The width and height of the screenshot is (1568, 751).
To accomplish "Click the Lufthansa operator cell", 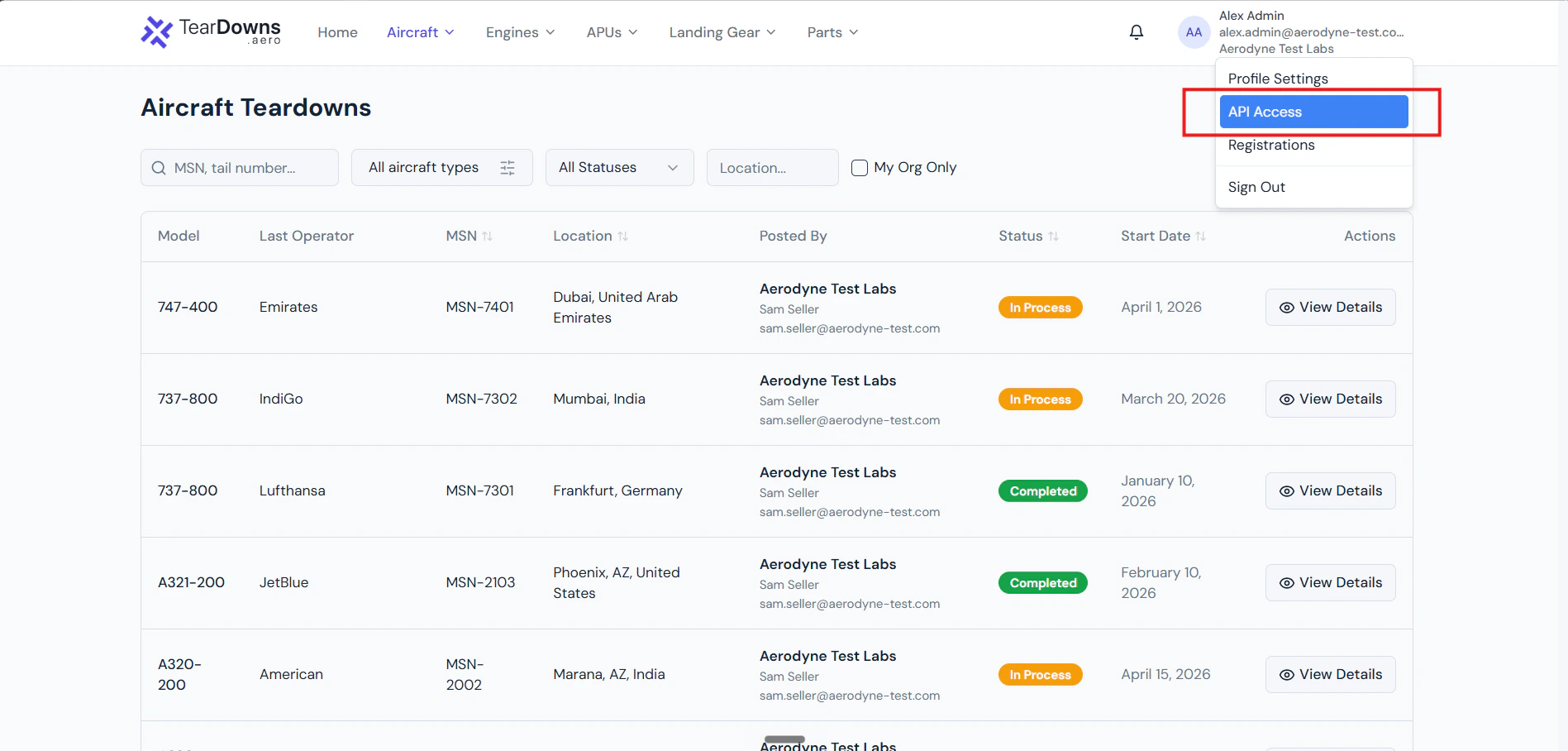I will (x=292, y=490).
